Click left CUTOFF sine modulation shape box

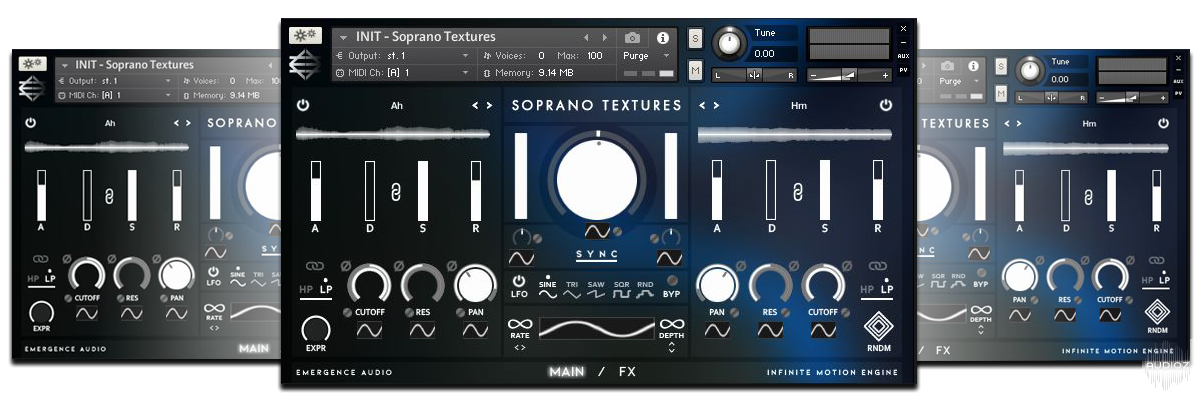pos(369,330)
